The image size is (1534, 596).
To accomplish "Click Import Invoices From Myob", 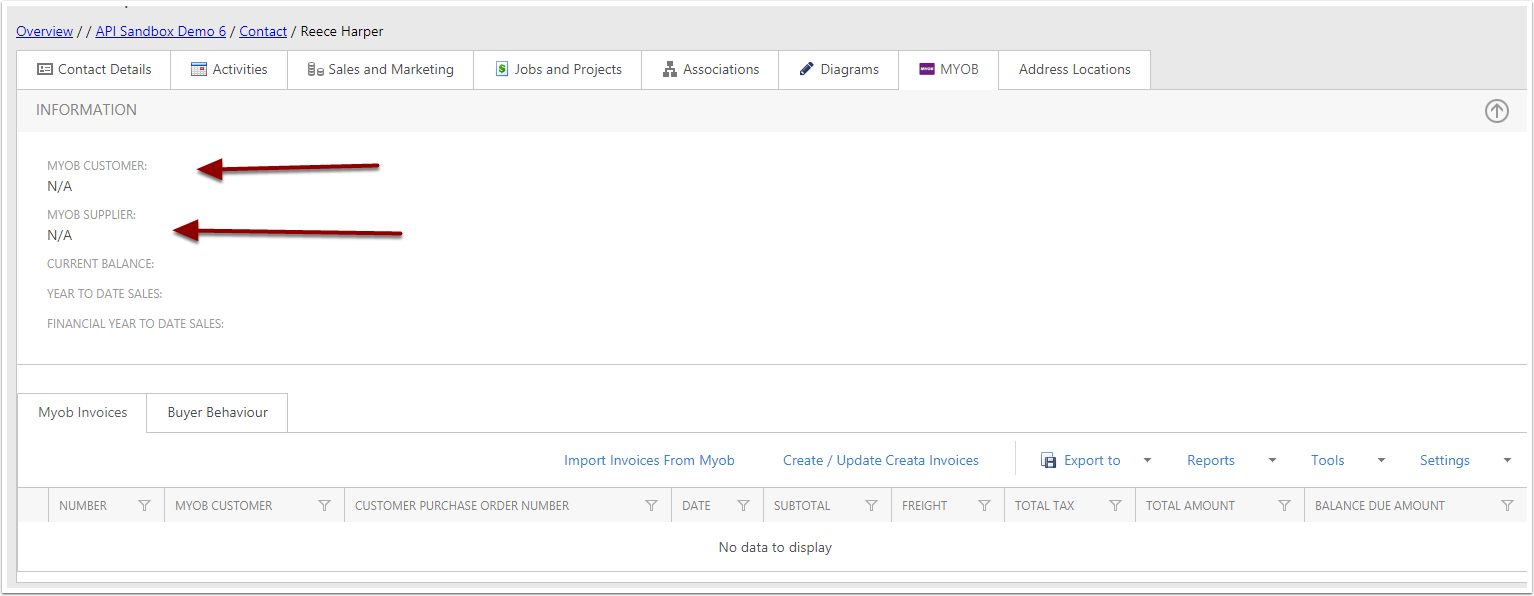I will [649, 460].
